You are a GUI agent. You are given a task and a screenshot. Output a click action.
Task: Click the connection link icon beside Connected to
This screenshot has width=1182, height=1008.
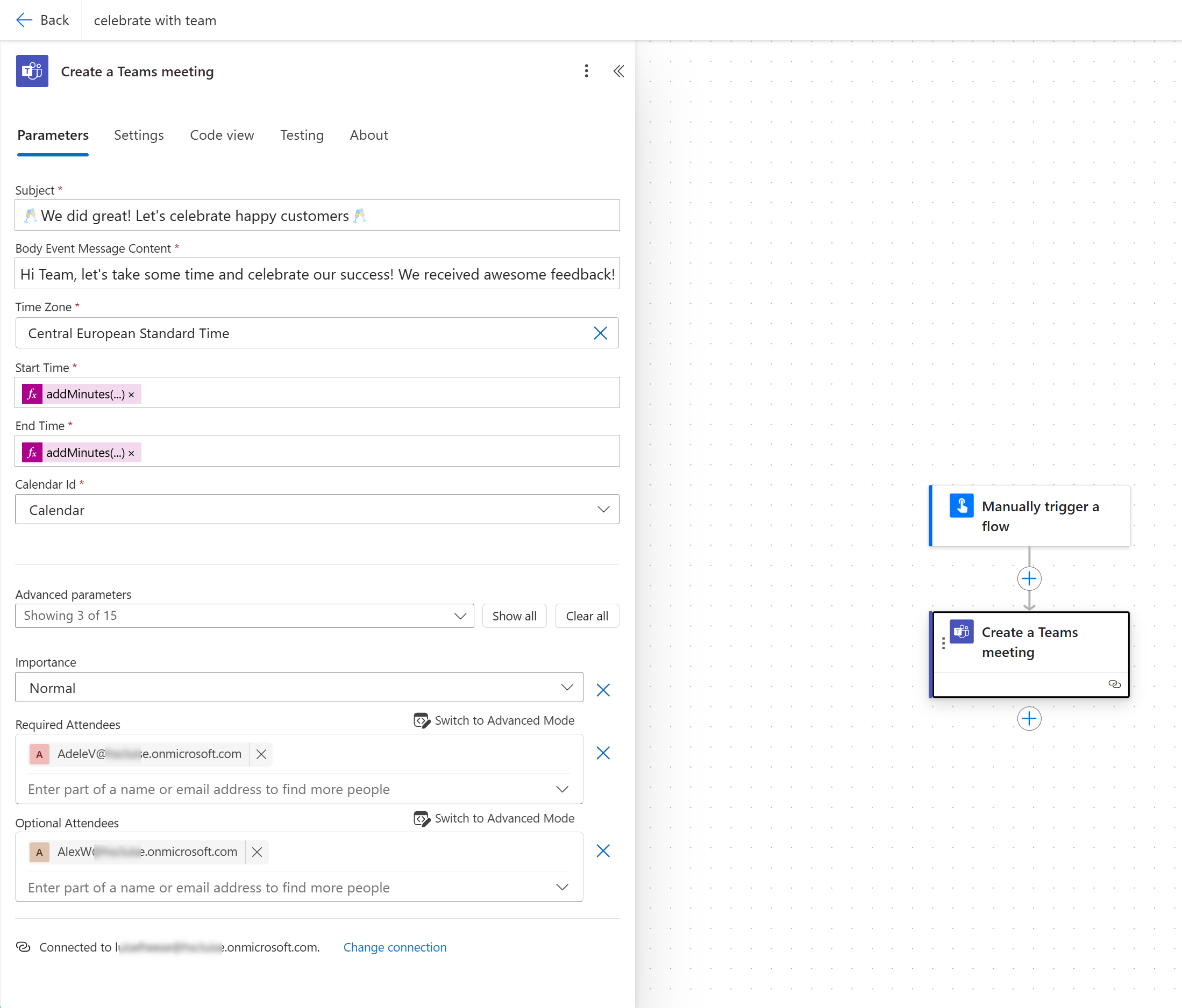pos(23,947)
